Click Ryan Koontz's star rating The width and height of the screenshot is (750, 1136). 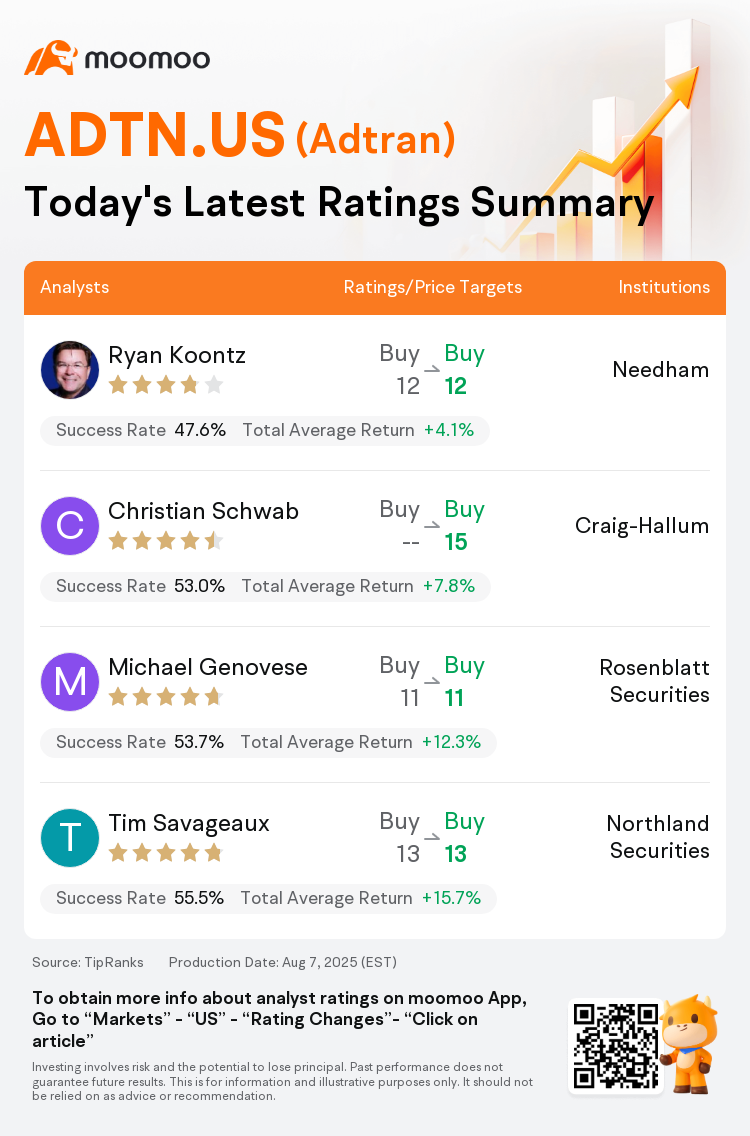click(165, 385)
